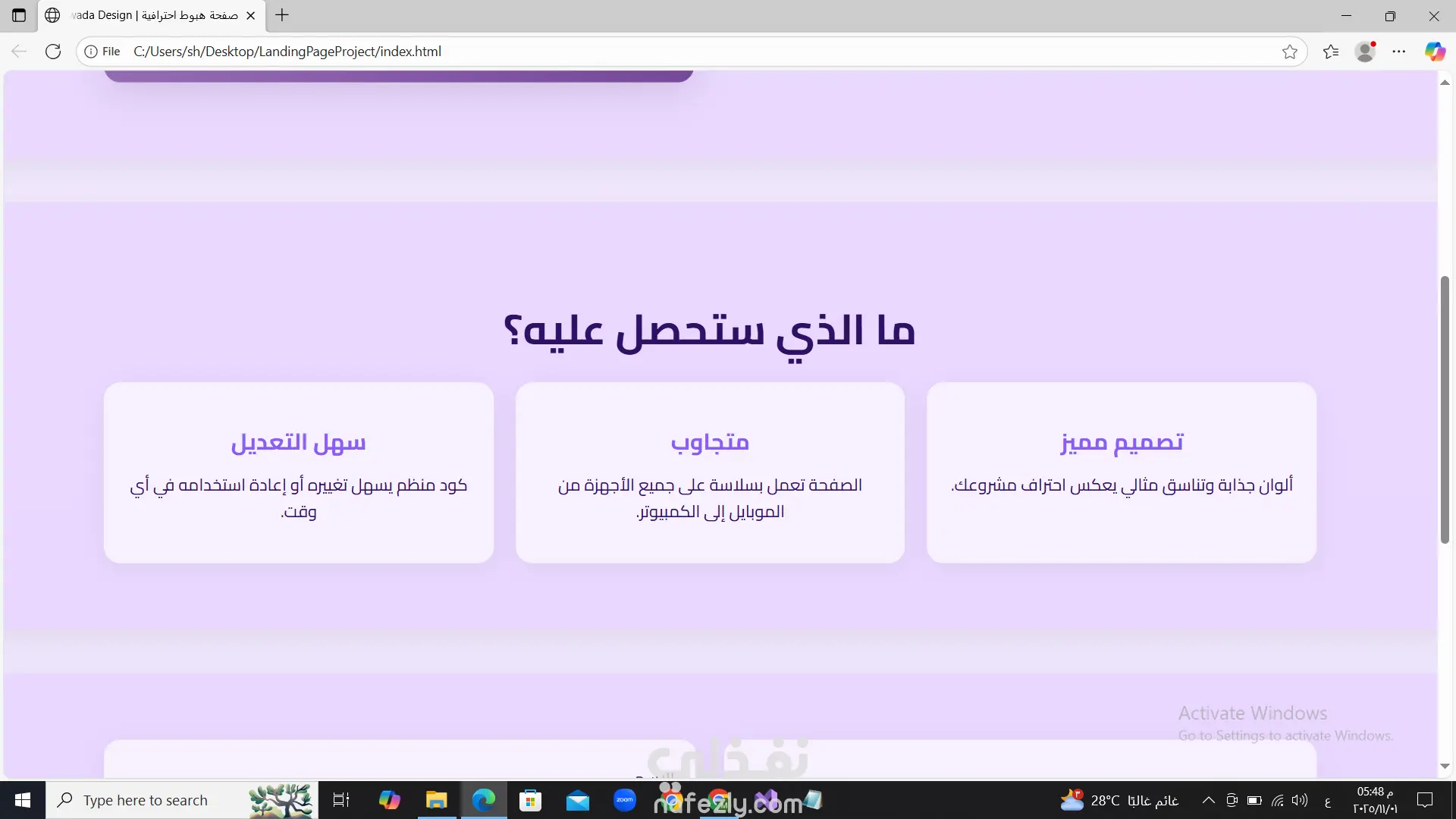Click the back navigation arrow
1456x819 pixels.
(19, 52)
